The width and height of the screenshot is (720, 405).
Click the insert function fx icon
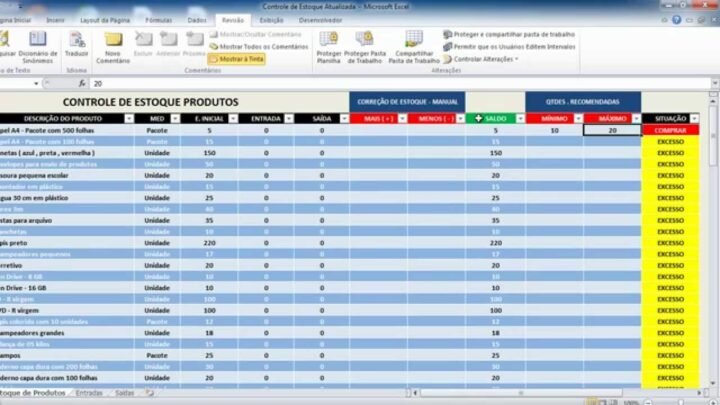coord(82,84)
